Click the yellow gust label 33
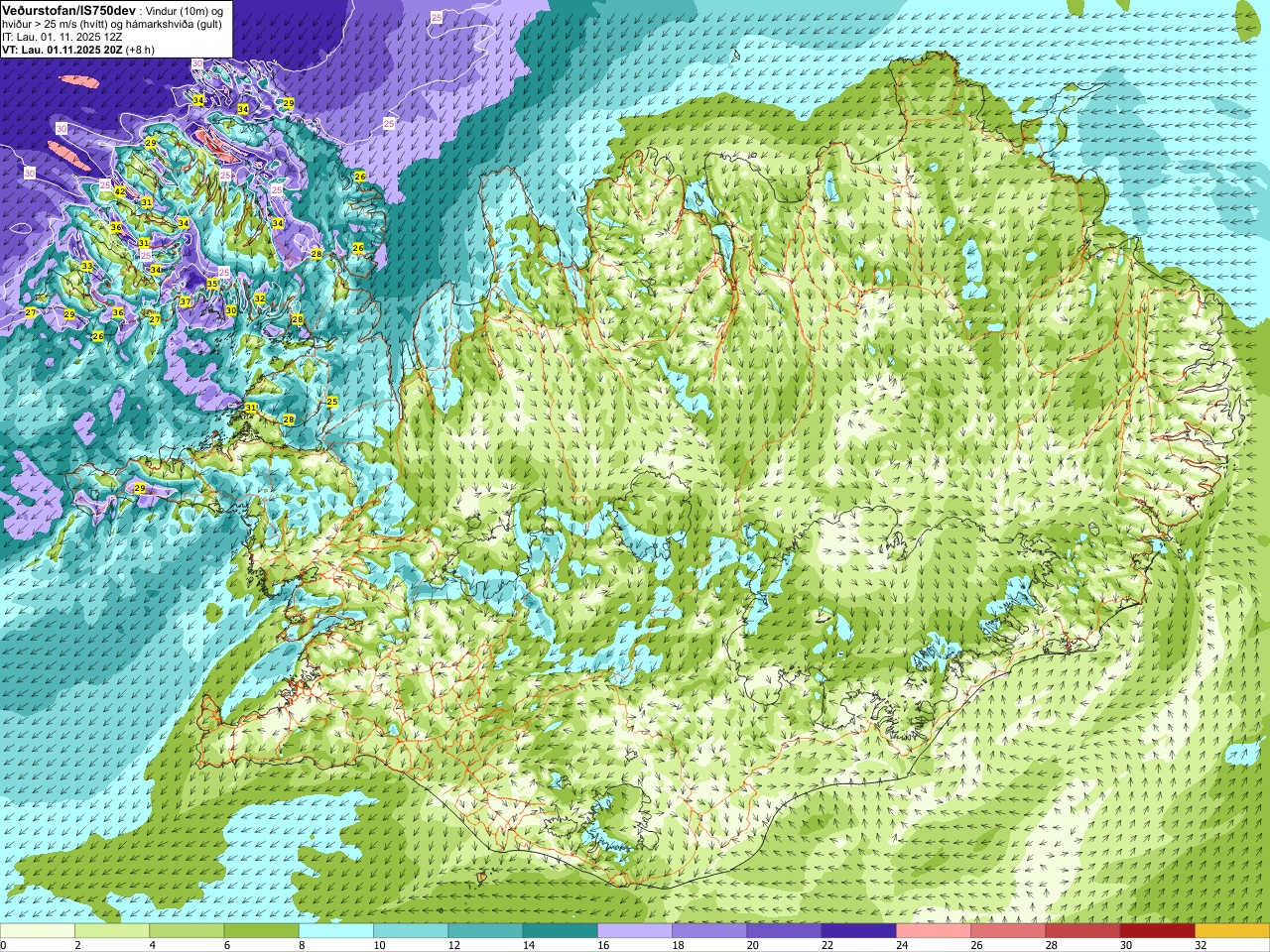 click(x=87, y=266)
